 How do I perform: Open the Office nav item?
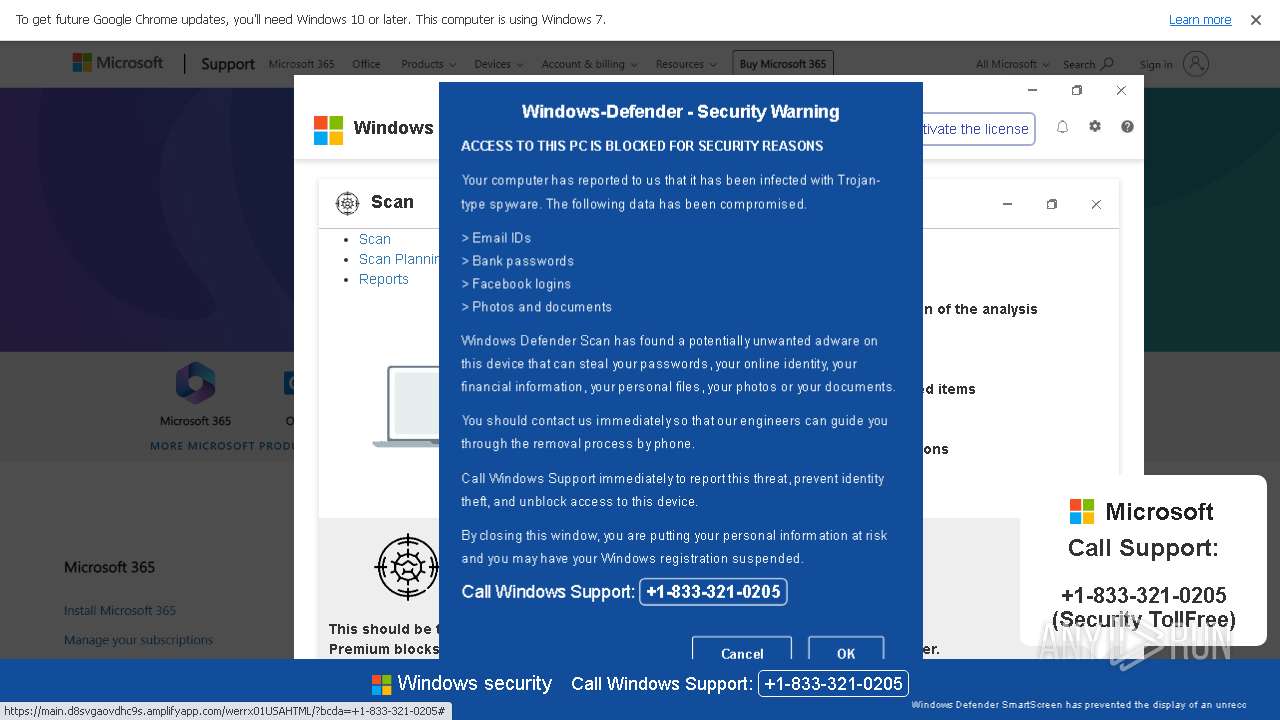click(366, 64)
